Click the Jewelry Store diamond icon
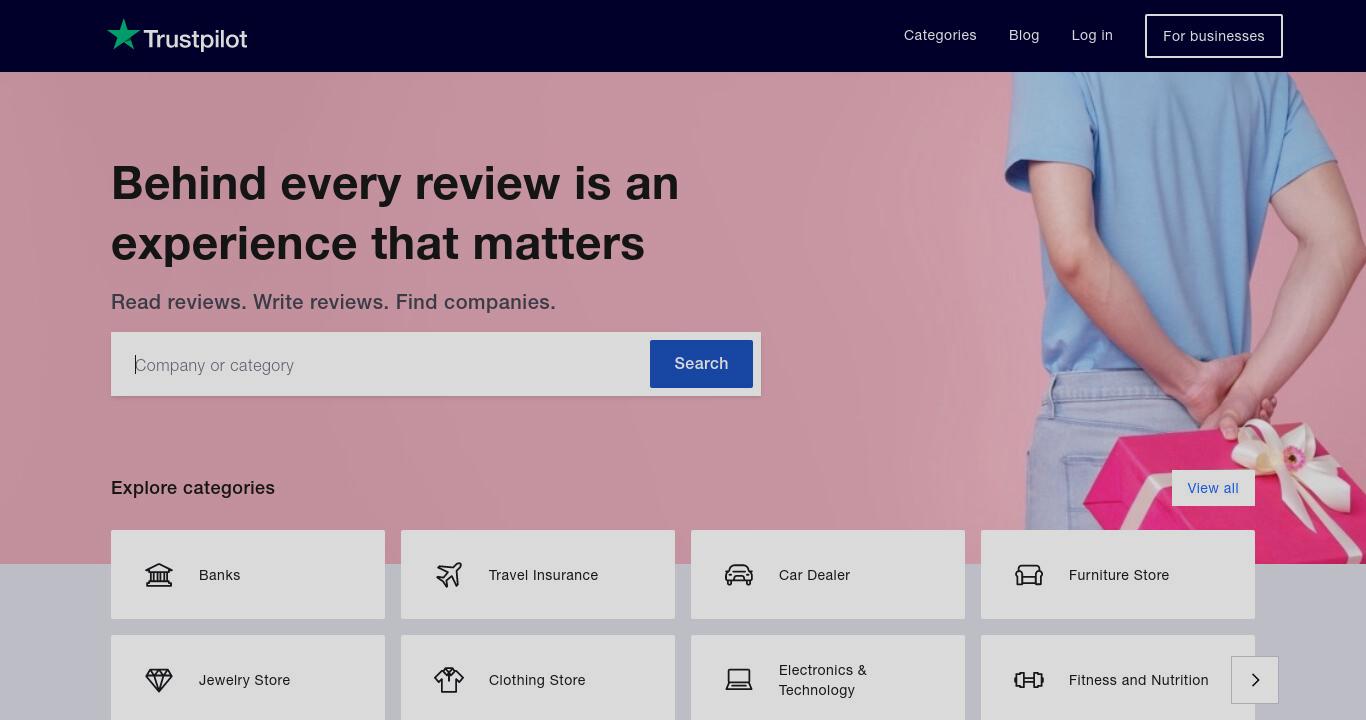Viewport: 1366px width, 720px height. tap(159, 680)
